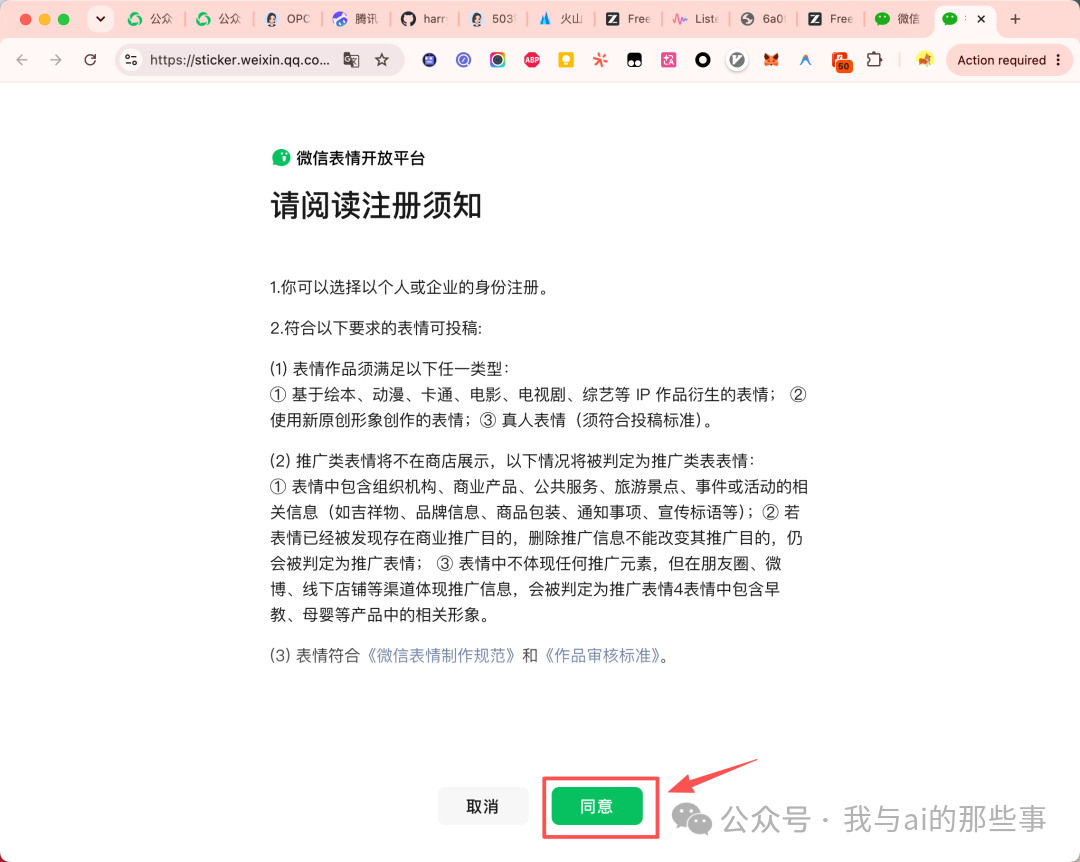This screenshot has width=1080, height=862.
Task: Click the profile avatar icon in toolbar
Action: pyautogui.click(x=924, y=60)
